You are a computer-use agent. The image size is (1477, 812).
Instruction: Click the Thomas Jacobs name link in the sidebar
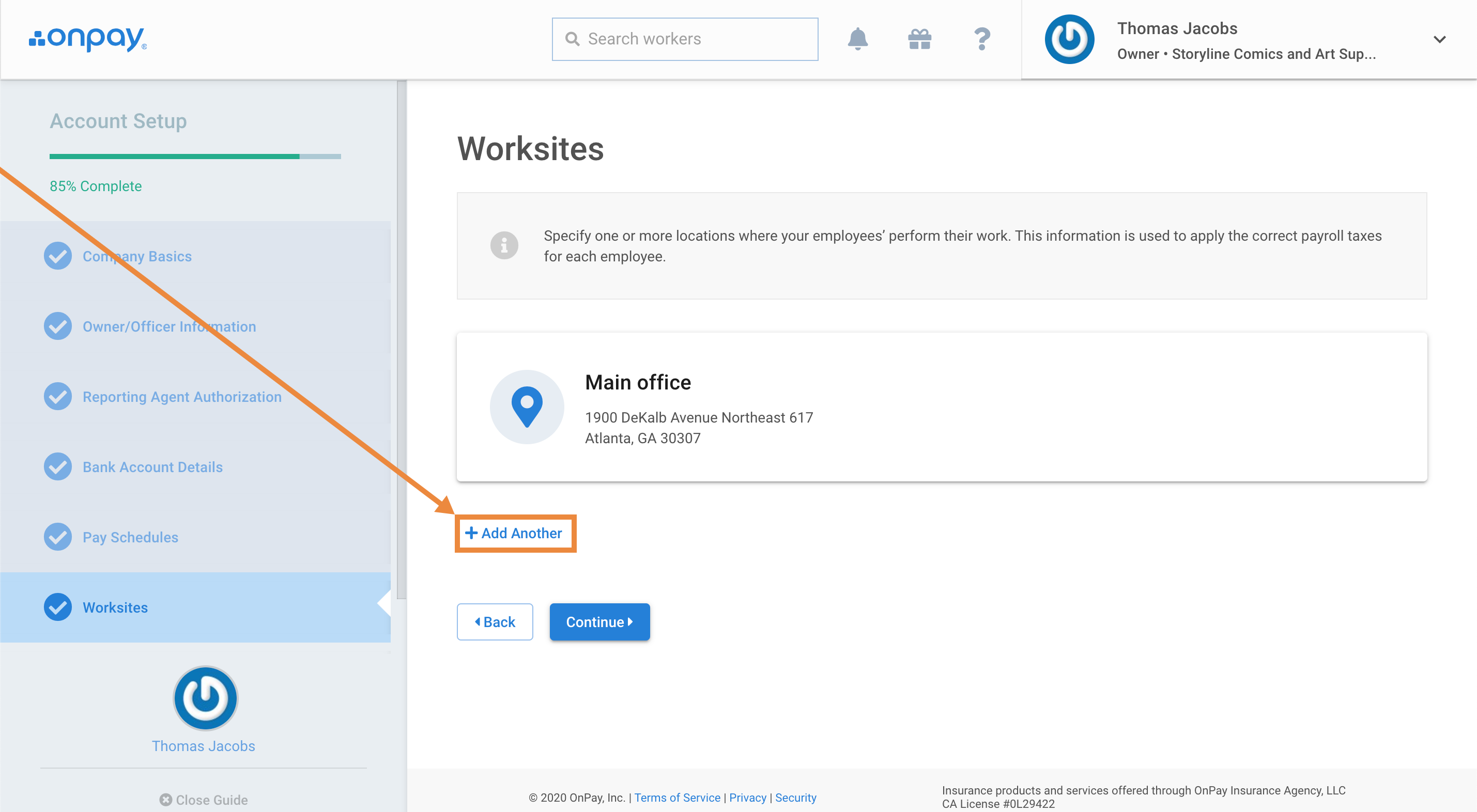click(x=203, y=746)
